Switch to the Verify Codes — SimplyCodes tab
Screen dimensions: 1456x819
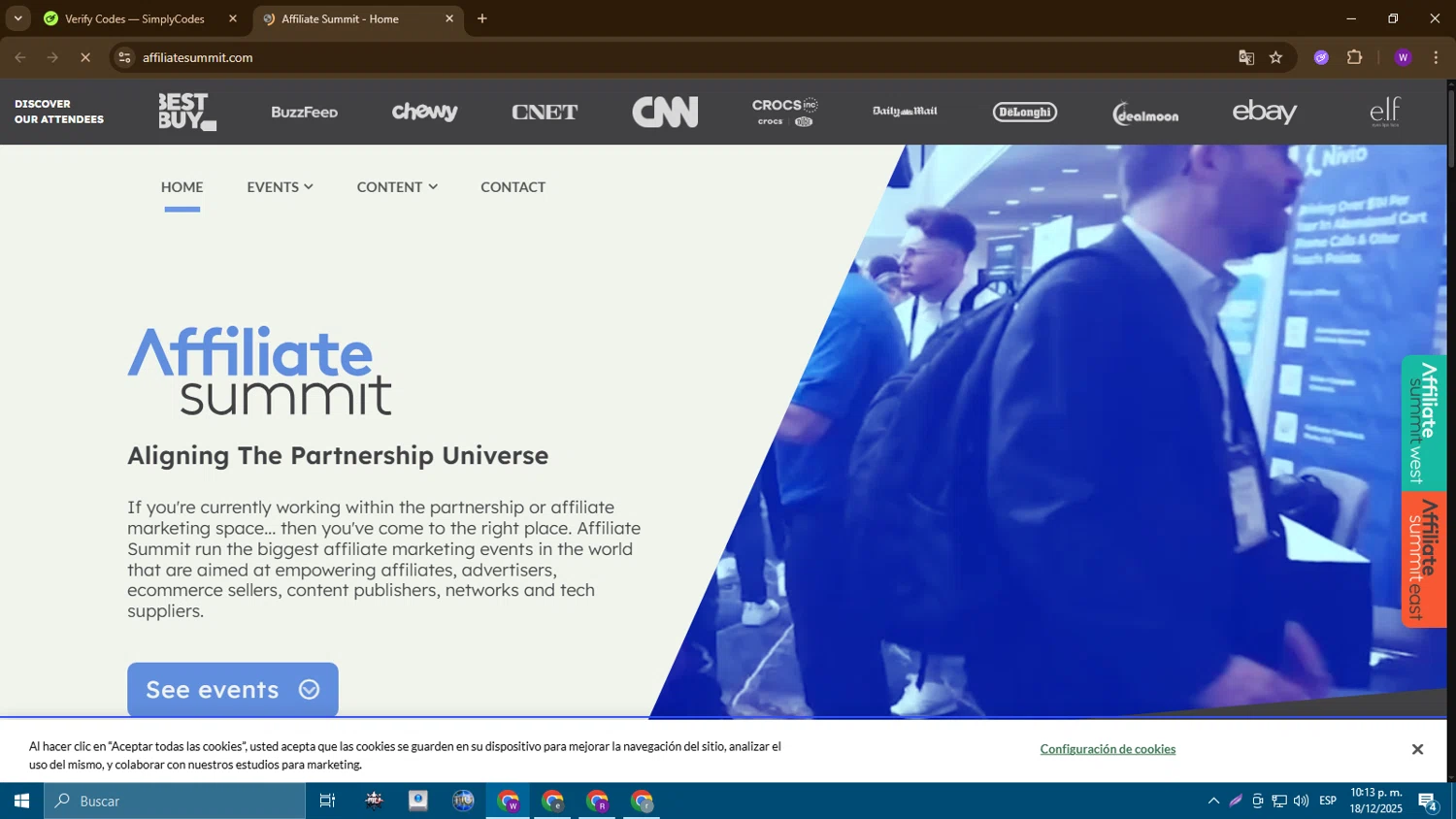(x=135, y=19)
